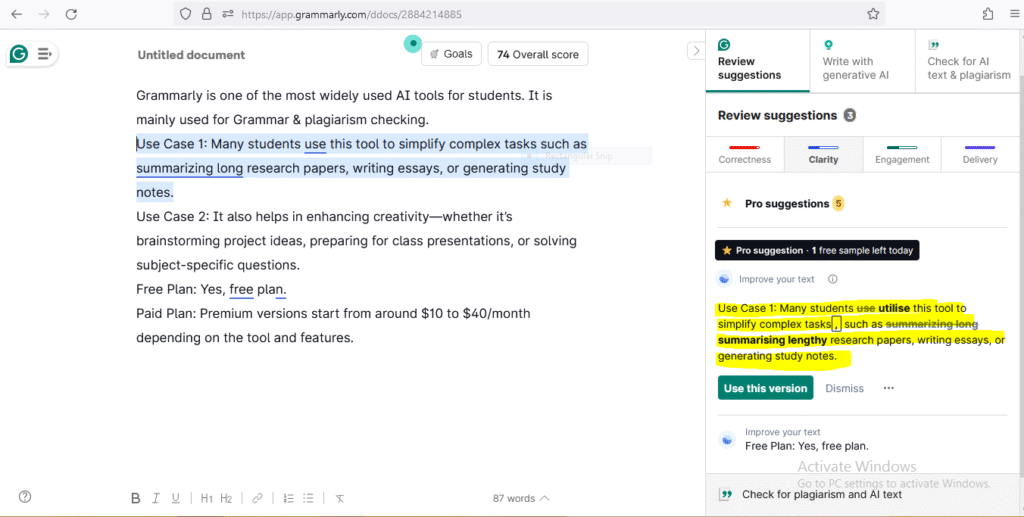The height and width of the screenshot is (517, 1024).
Task: Click the Untitled document title
Action: point(191,55)
